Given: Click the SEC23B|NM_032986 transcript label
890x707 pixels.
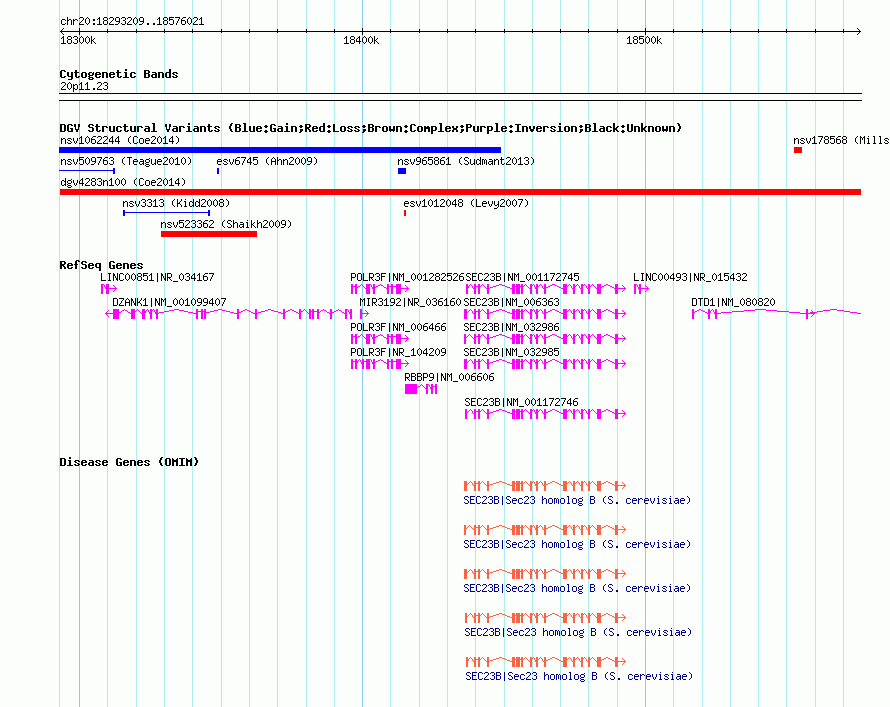Looking at the screenshot, I should [x=511, y=327].
